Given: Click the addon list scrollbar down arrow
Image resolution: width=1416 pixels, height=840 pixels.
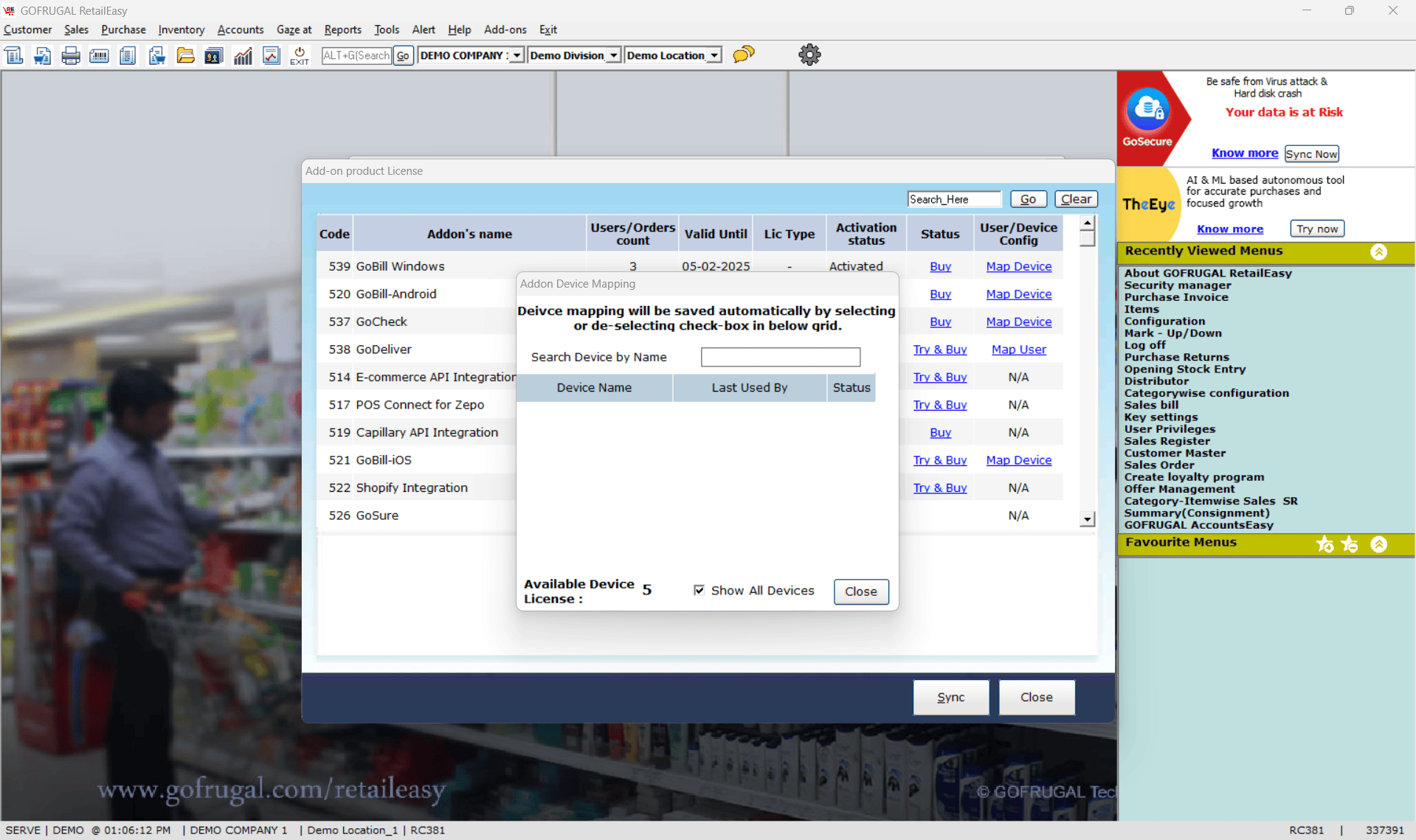Looking at the screenshot, I should point(1087,519).
